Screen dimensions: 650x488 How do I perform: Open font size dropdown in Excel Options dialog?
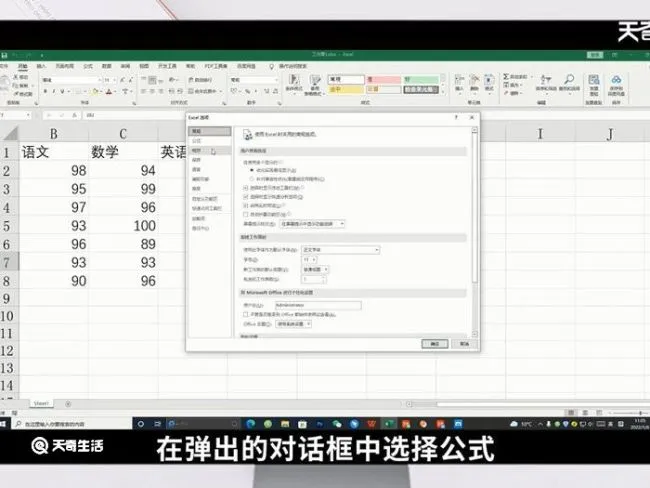click(x=309, y=260)
